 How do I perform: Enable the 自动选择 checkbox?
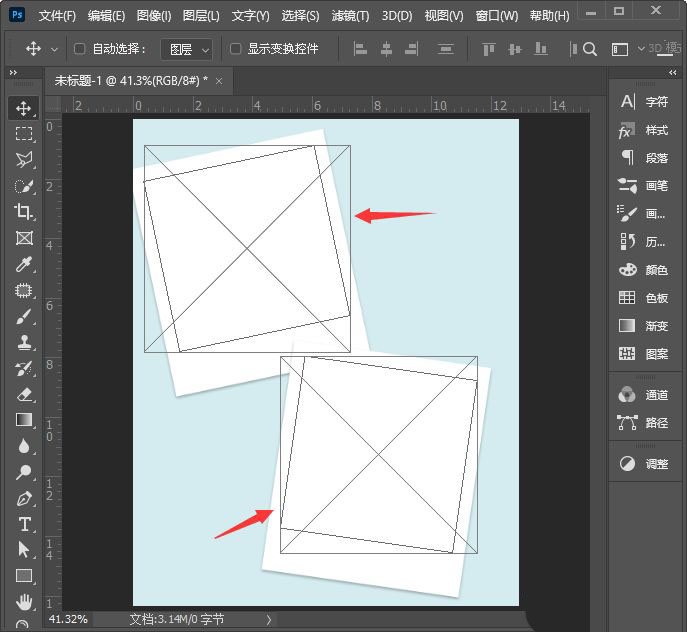(x=80, y=49)
